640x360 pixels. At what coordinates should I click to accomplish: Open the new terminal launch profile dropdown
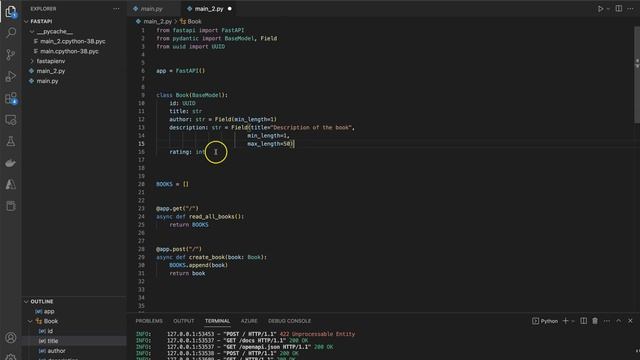point(573,321)
